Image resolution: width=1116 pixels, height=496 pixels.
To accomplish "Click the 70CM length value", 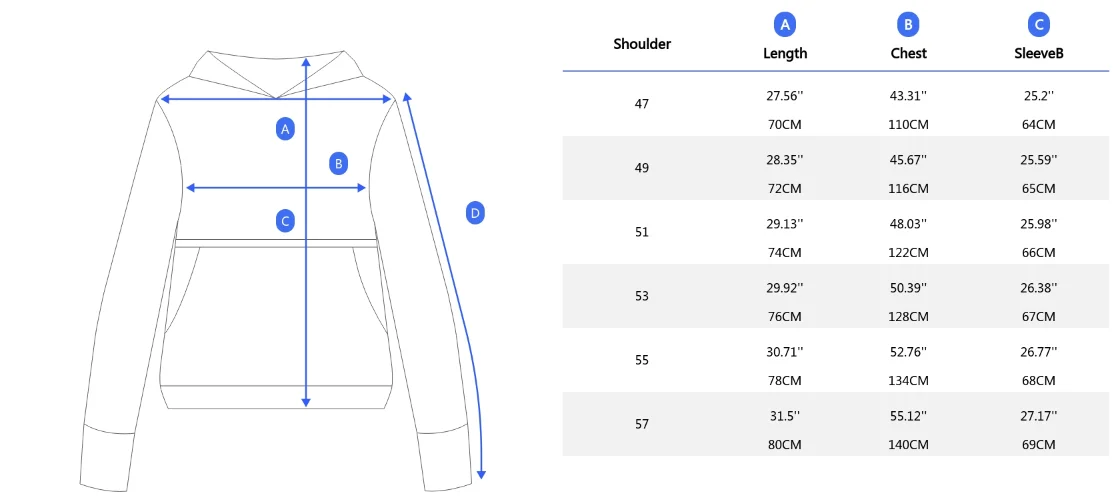I will pyautogui.click(x=785, y=125).
